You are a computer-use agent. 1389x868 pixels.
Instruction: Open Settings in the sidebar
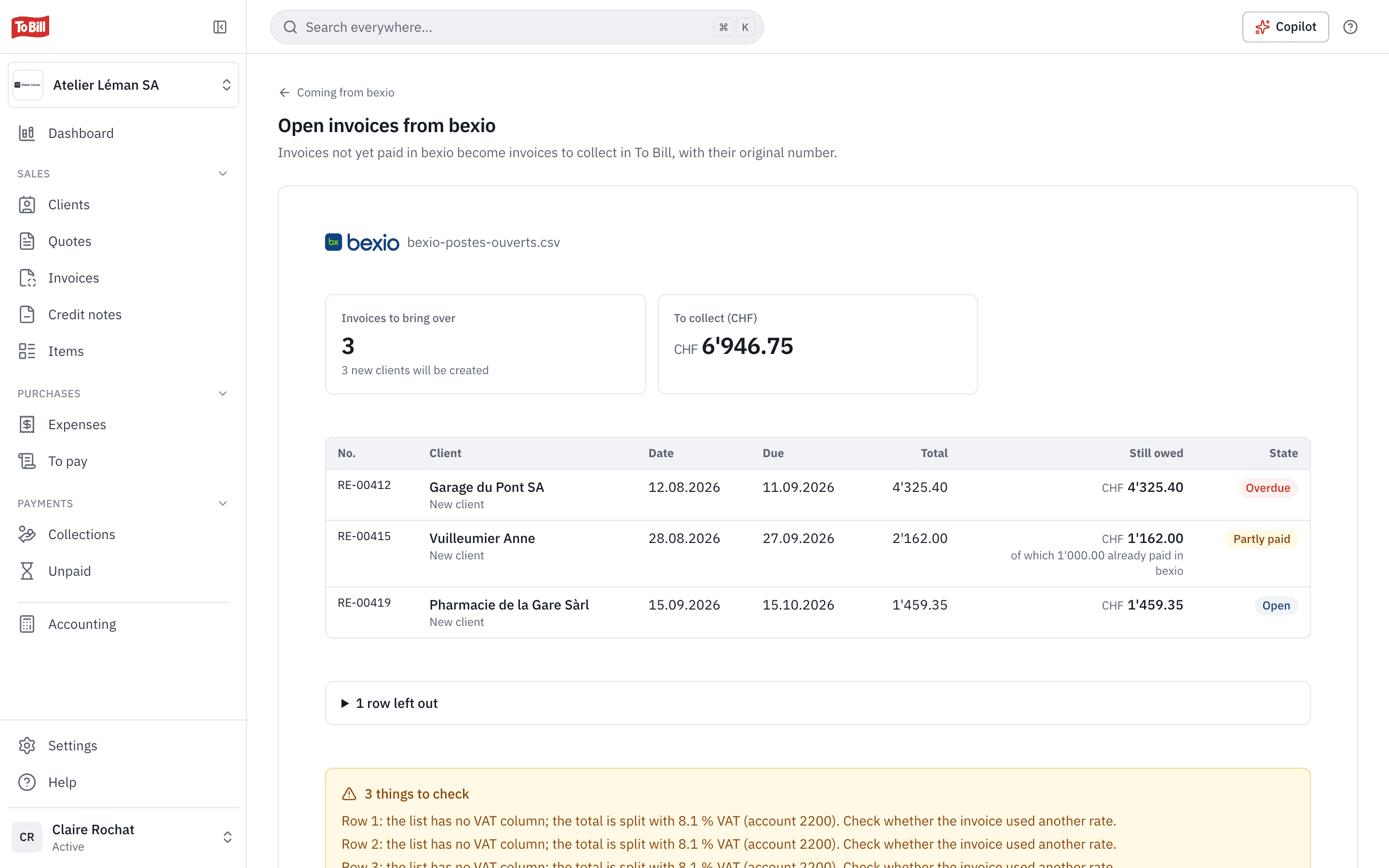(x=123, y=745)
